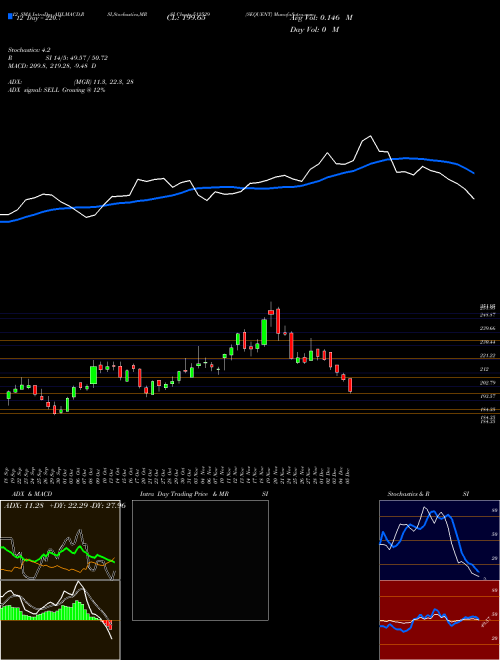This screenshot has height=660, width=500.
Task: Click the 212 price axis label
Action: (484, 369)
